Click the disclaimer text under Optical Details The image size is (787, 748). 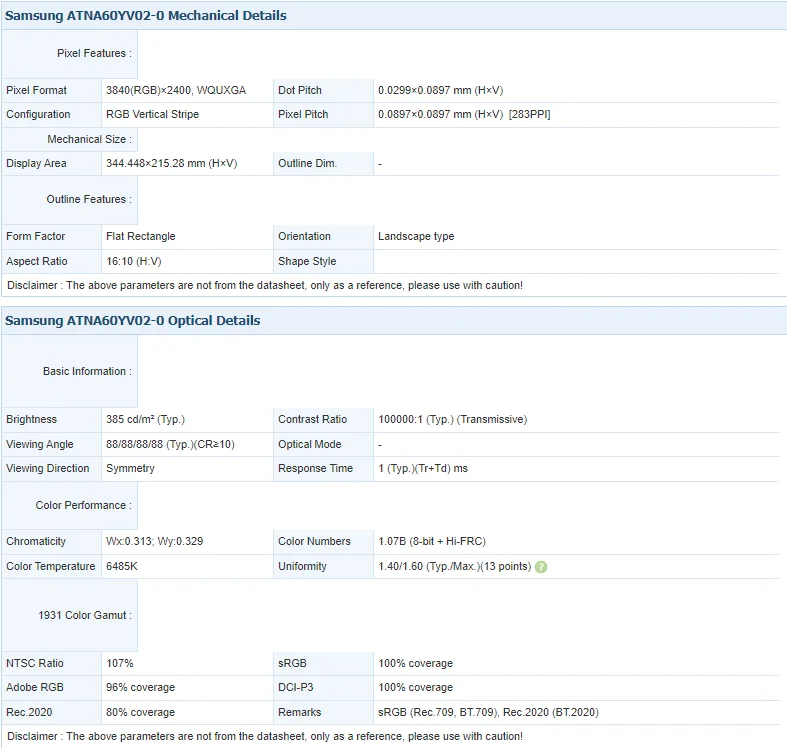[265, 736]
